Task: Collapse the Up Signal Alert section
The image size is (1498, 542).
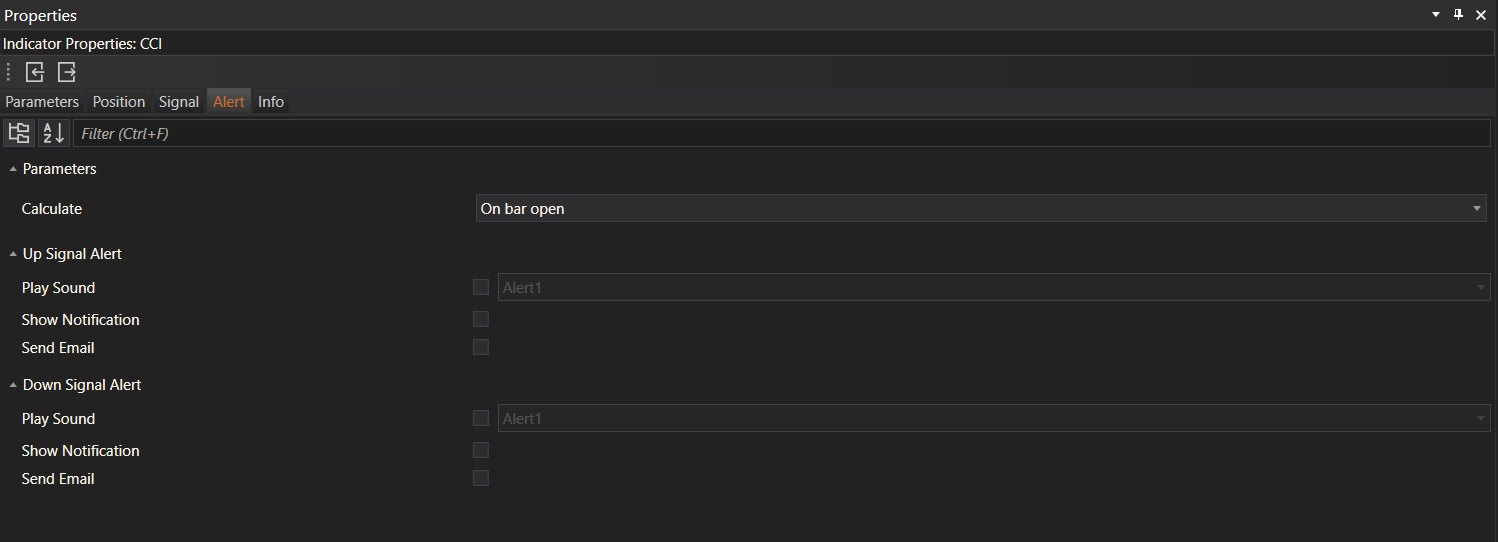Action: (x=13, y=255)
